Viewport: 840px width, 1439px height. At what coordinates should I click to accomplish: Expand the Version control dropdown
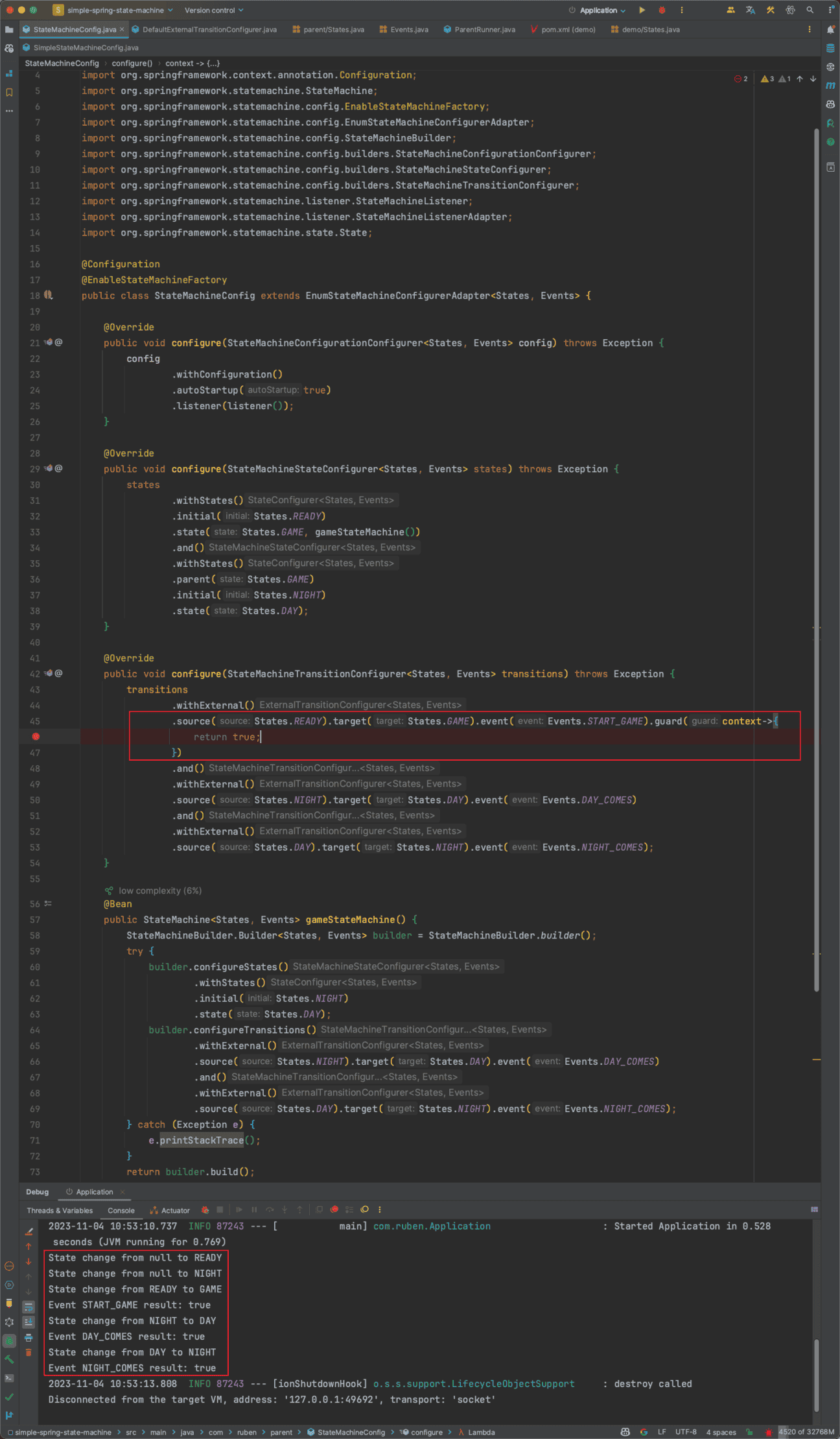[x=214, y=10]
